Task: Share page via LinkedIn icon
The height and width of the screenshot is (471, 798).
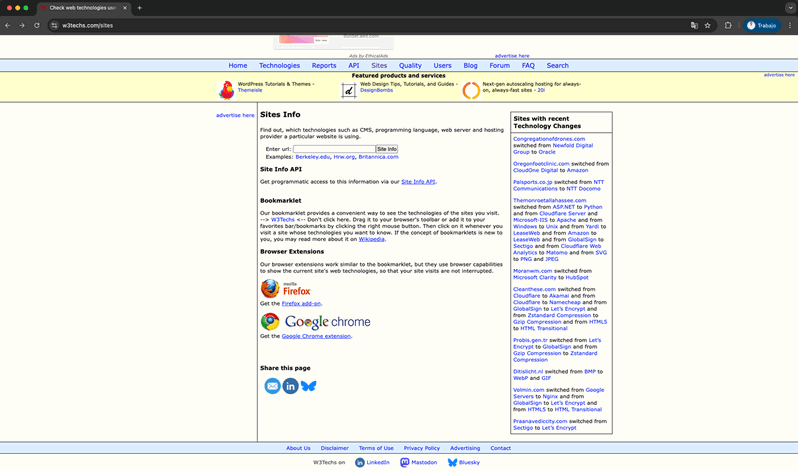Action: pos(291,386)
